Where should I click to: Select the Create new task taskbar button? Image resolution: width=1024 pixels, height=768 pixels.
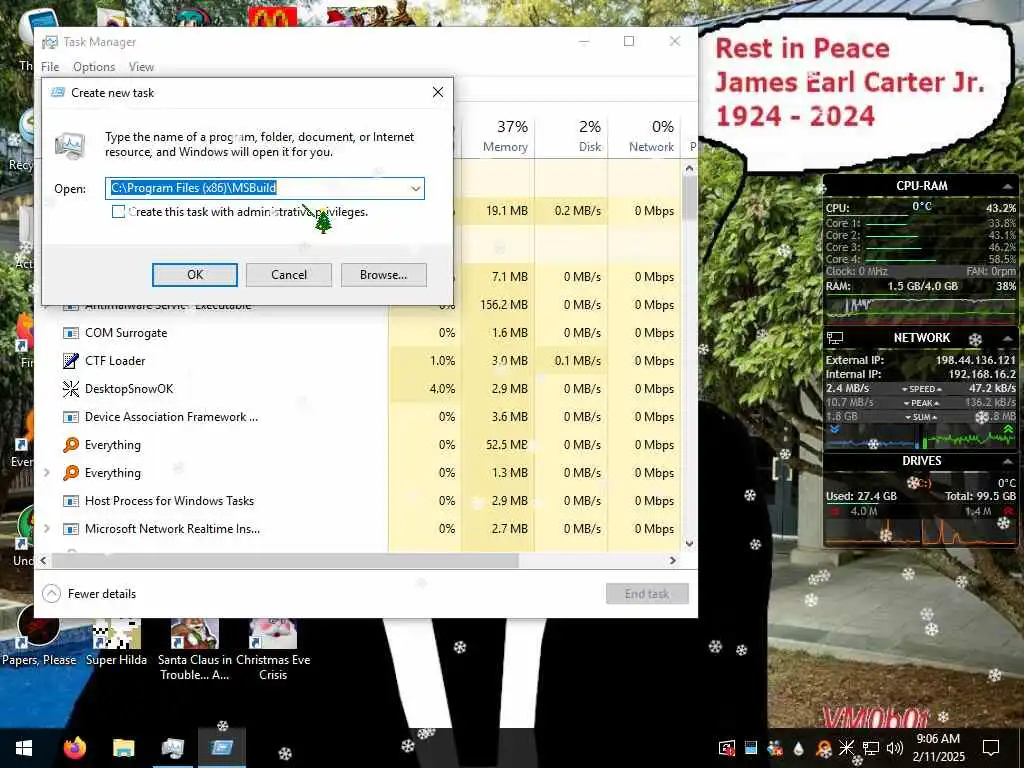coord(221,748)
